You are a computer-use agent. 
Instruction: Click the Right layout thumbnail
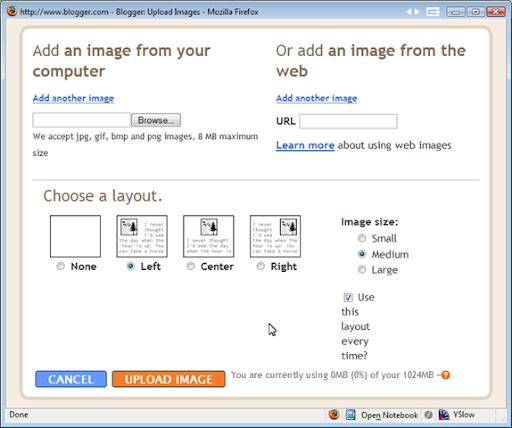pyautogui.click(x=275, y=236)
